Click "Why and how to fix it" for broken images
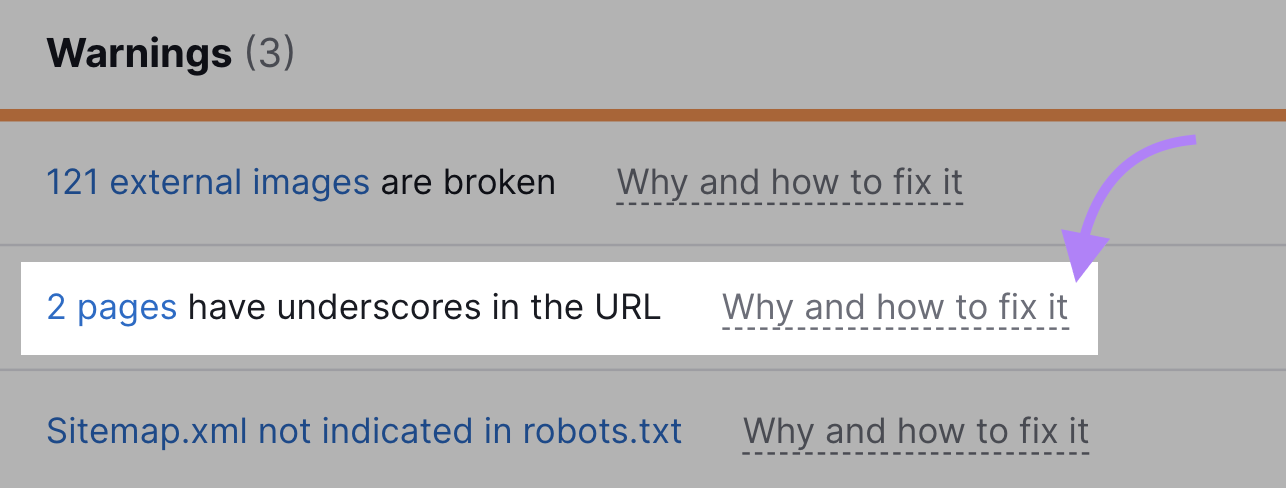Image resolution: width=1286 pixels, height=488 pixels. pos(789,183)
